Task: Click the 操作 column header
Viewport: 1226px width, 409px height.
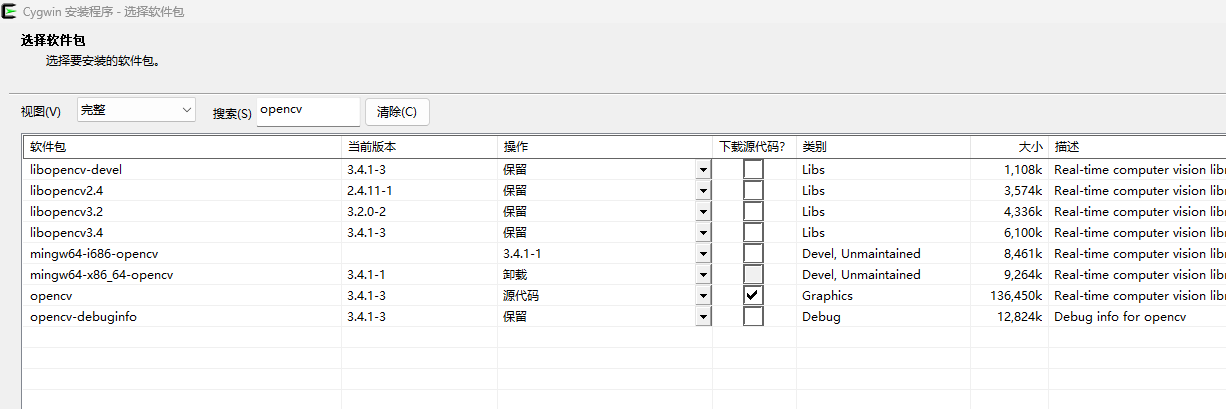Action: click(605, 147)
